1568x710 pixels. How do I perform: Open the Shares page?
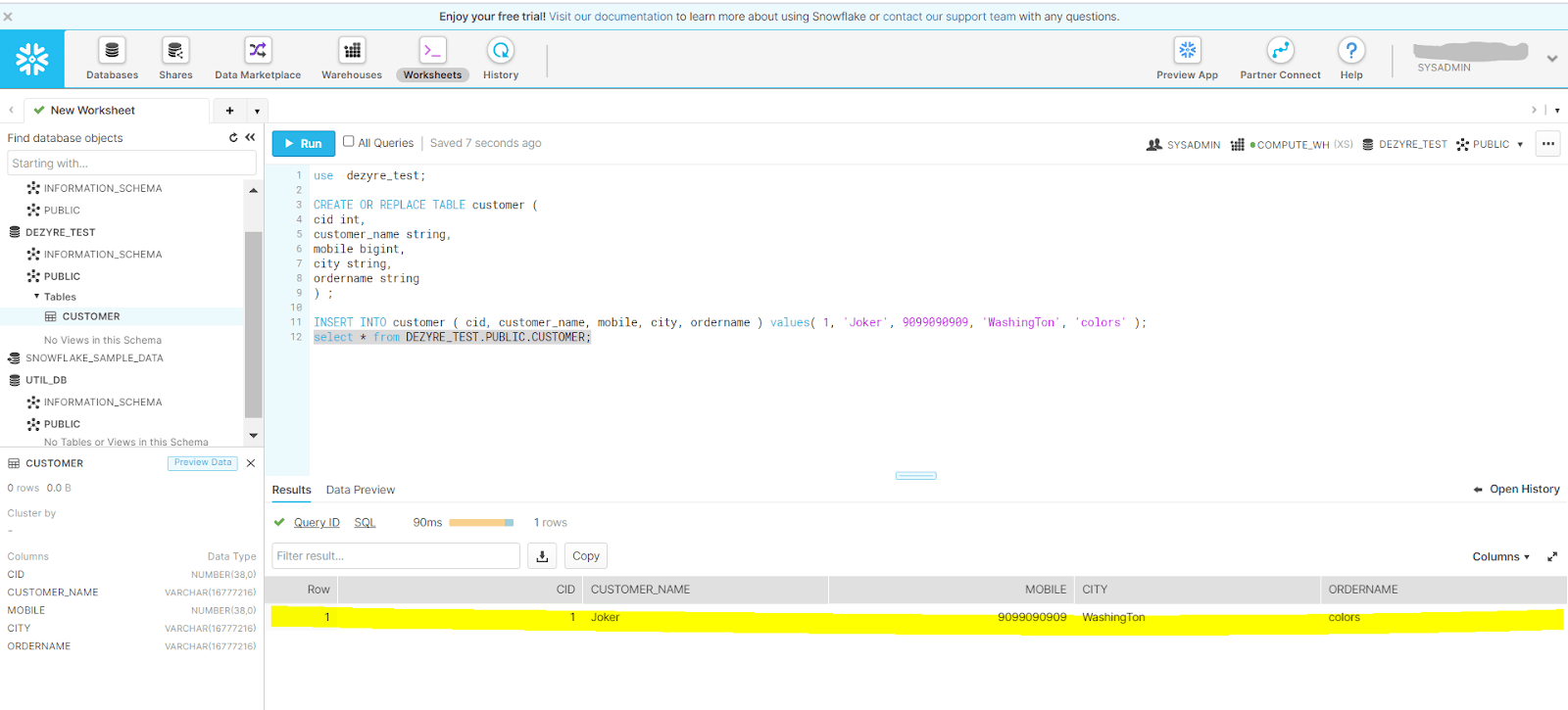175,59
